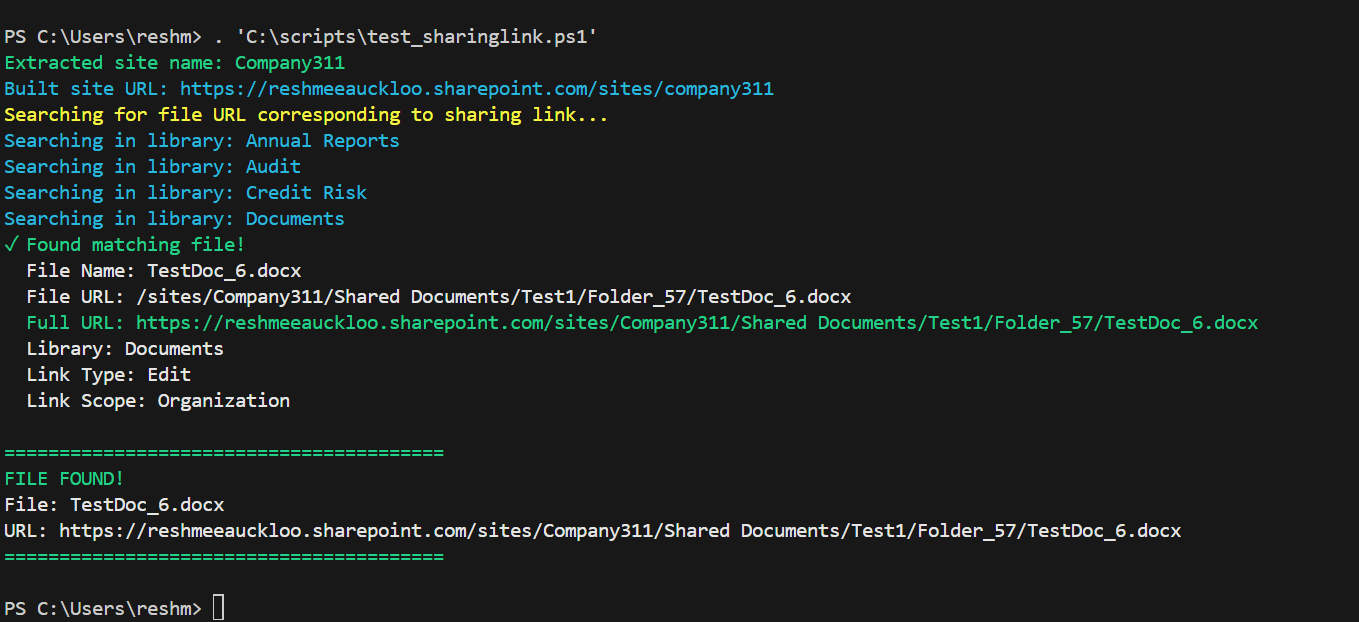
Task: Click 'Searching for file URL corresponding to sharing link...' text
Action: (x=306, y=115)
